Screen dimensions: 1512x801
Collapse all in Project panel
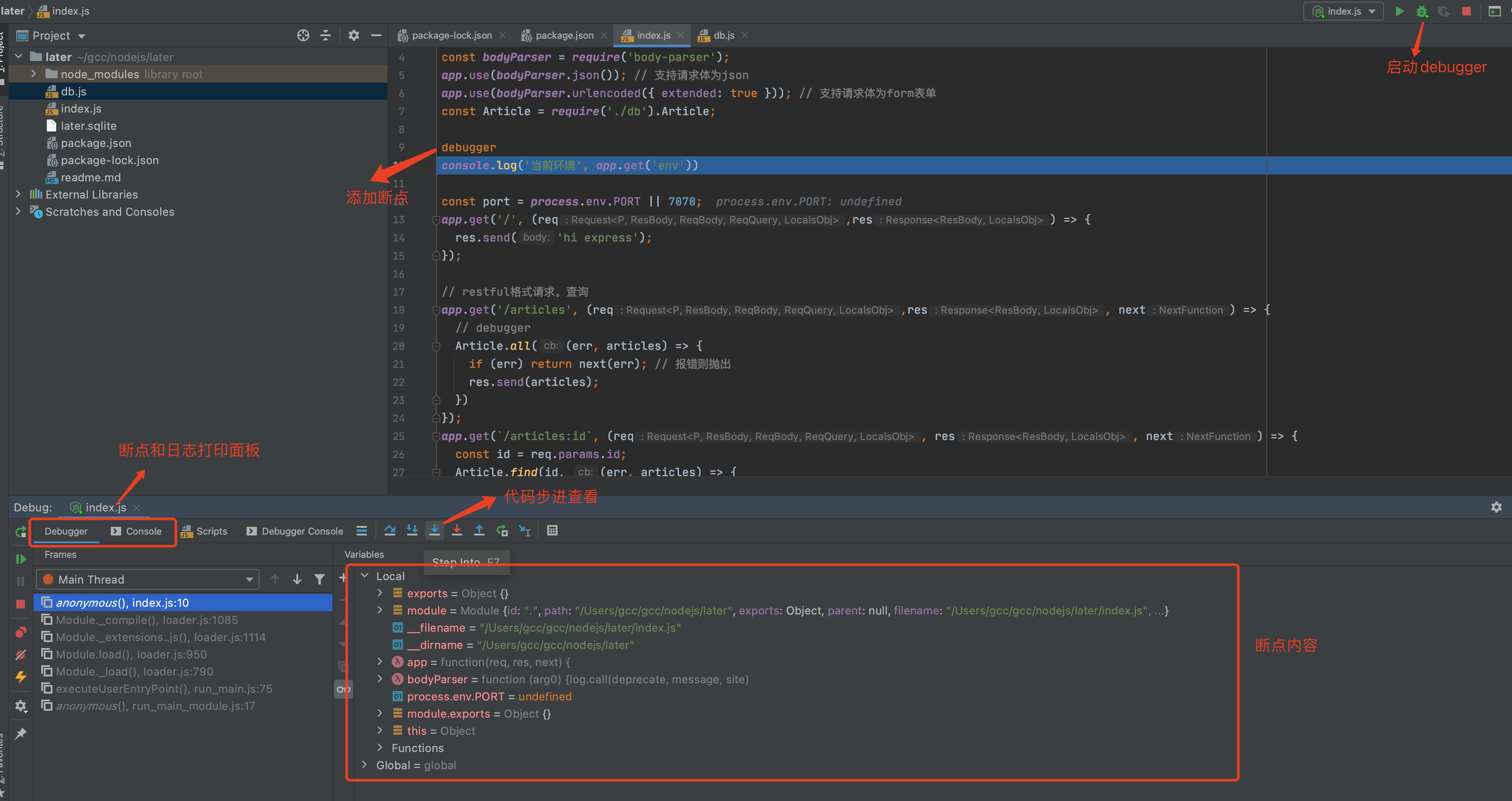click(326, 35)
